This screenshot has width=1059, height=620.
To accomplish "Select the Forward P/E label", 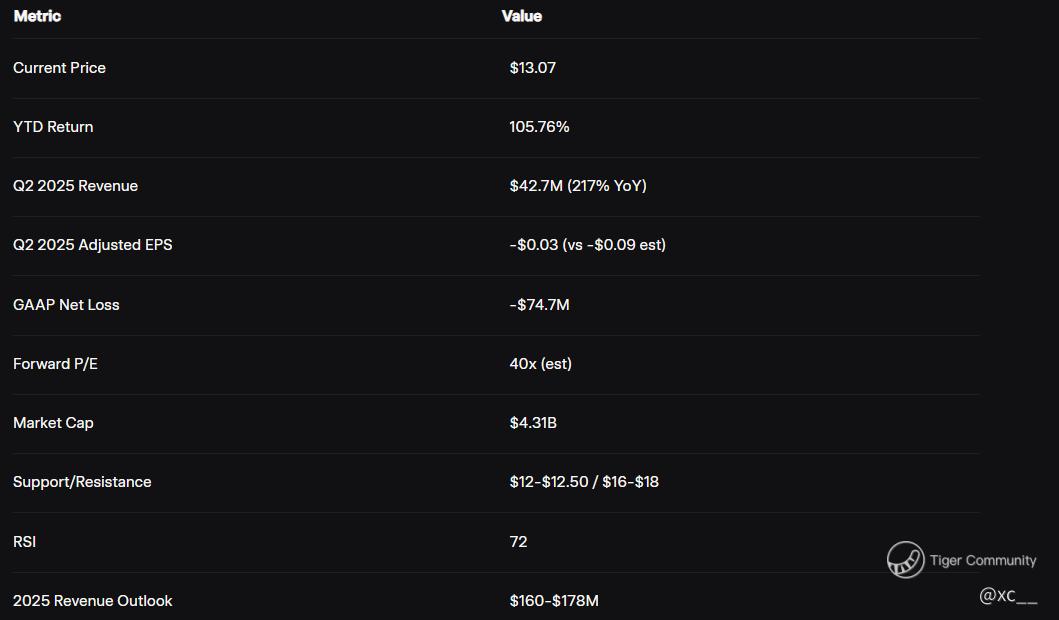I will coord(55,364).
